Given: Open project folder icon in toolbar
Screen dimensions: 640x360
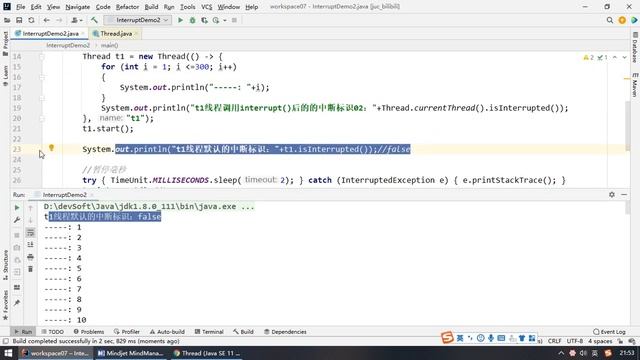Looking at the screenshot, I should point(7,20).
